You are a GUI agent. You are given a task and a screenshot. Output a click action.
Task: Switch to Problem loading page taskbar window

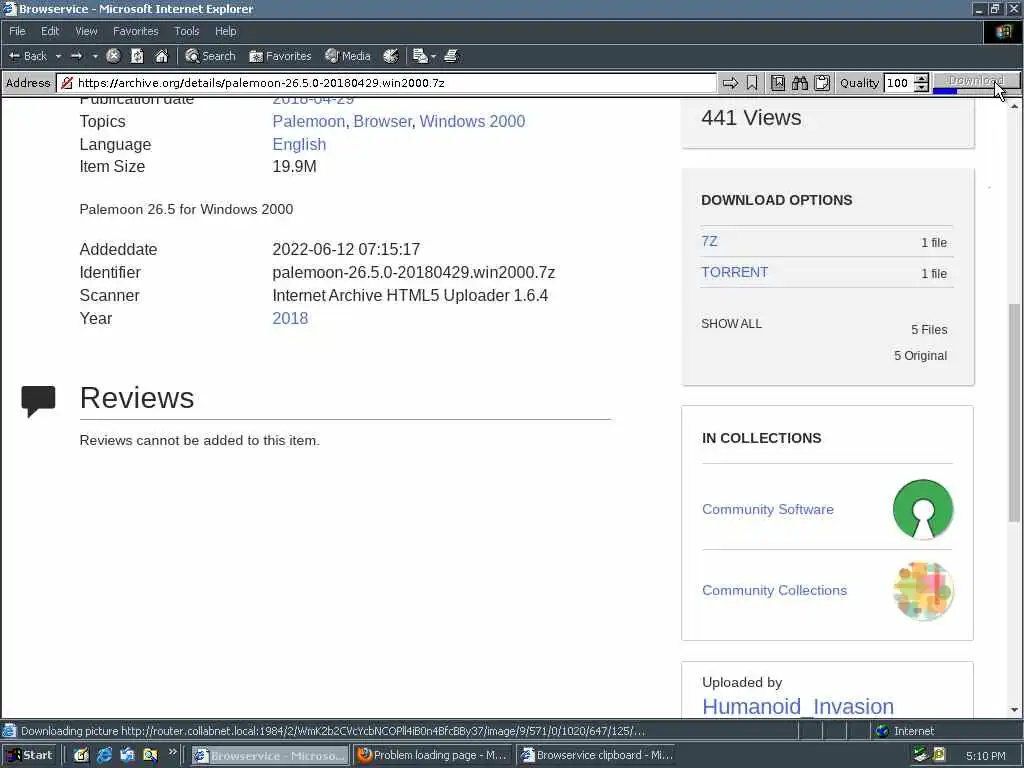[x=432, y=756]
